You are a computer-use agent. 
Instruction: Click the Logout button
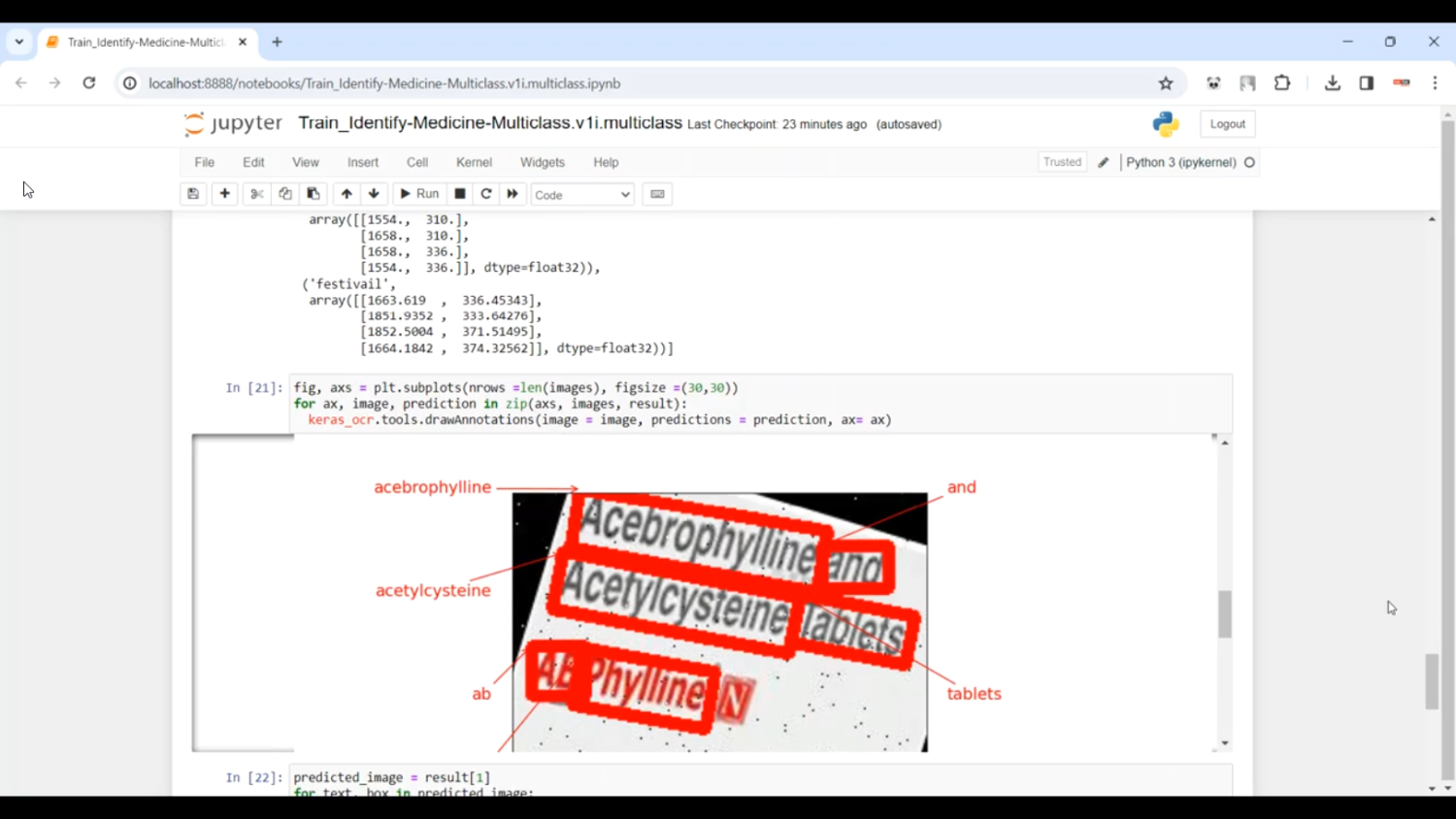click(1226, 123)
